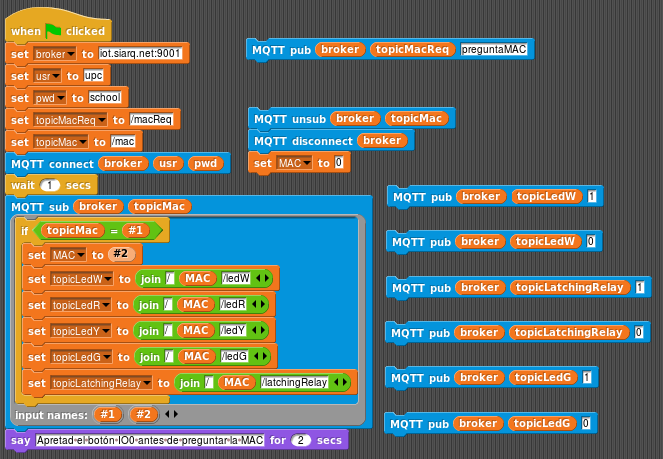
Task: Select the #2 input name parameter
Action: [143, 414]
